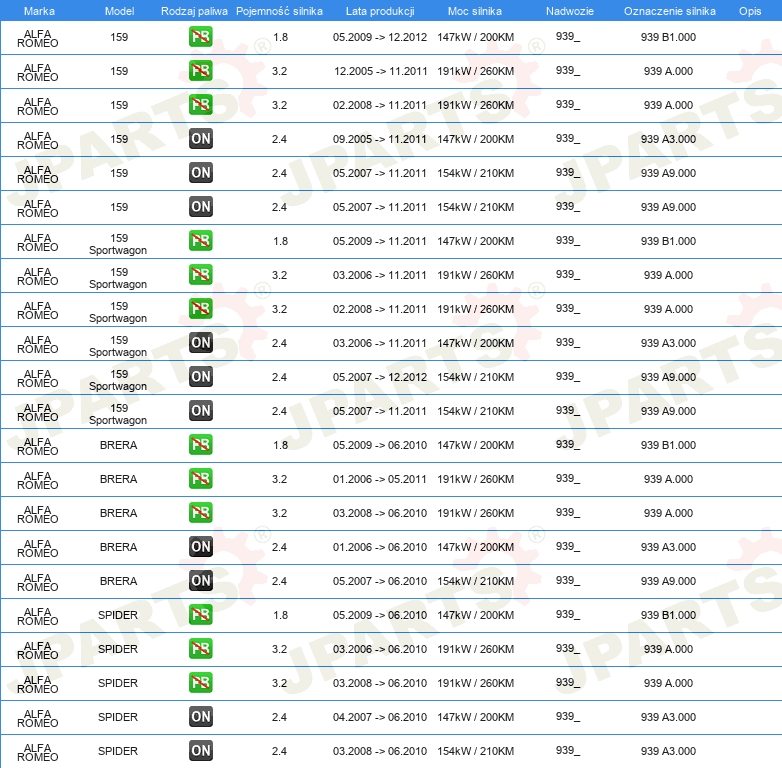Click BRERA model cell in the 1.8 row
The width and height of the screenshot is (782, 768).
(118, 445)
